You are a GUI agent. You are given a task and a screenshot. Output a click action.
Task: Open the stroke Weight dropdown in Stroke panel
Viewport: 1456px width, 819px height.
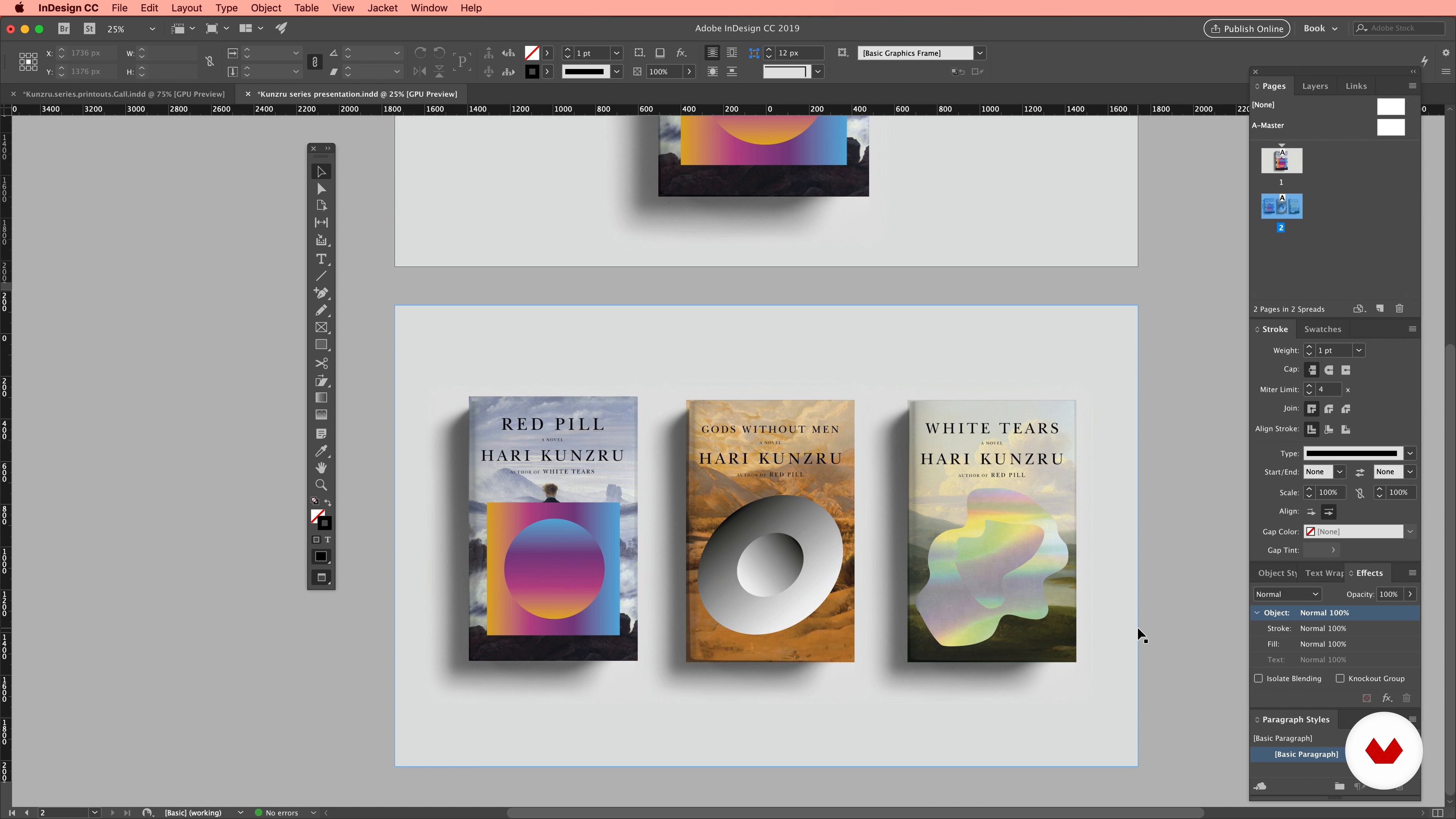(x=1359, y=350)
